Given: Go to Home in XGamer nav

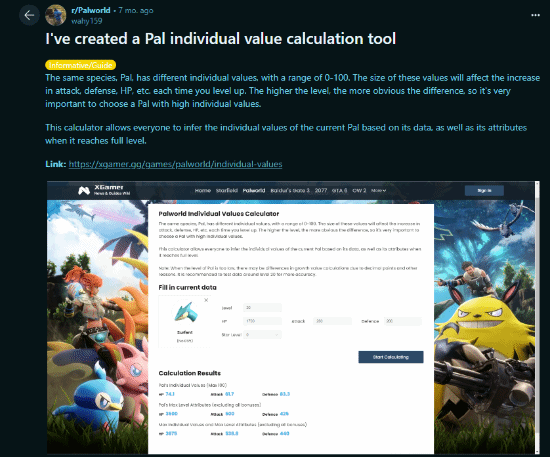Looking at the screenshot, I should [203, 190].
